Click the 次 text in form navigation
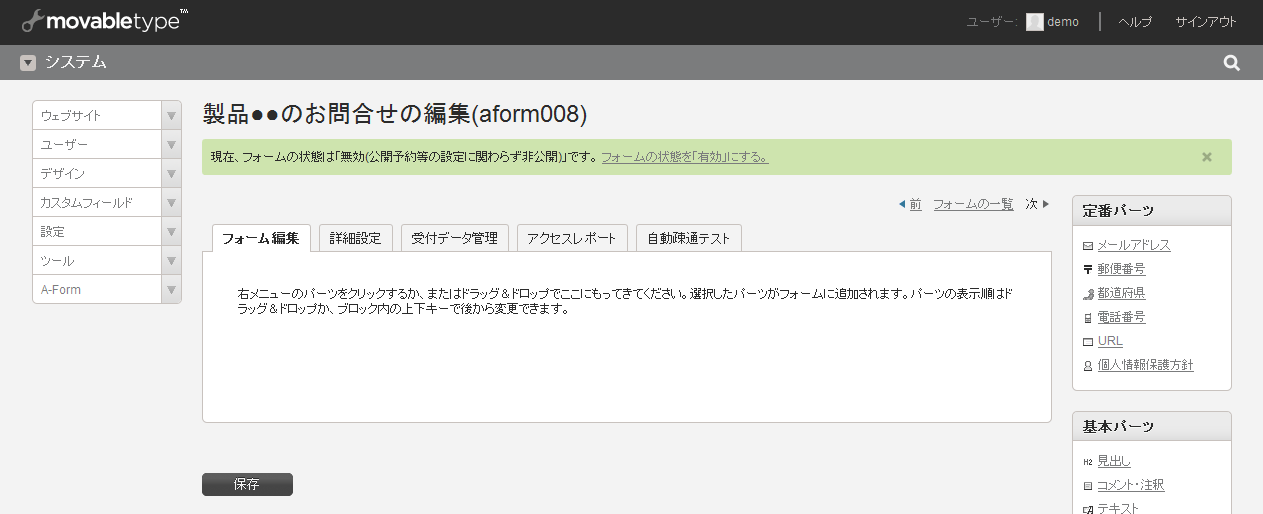 (1032, 204)
